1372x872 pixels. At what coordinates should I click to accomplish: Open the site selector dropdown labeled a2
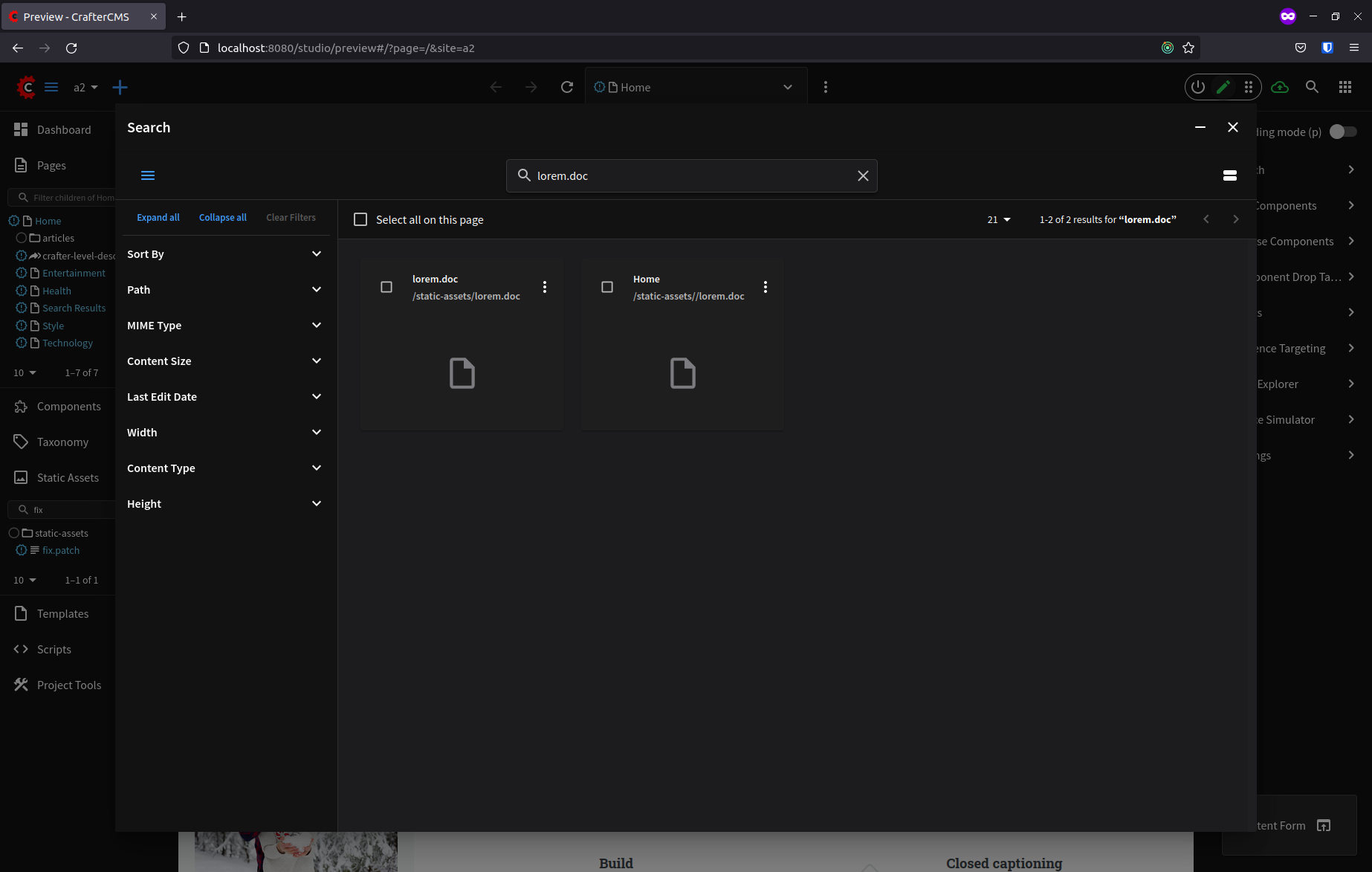(x=84, y=87)
